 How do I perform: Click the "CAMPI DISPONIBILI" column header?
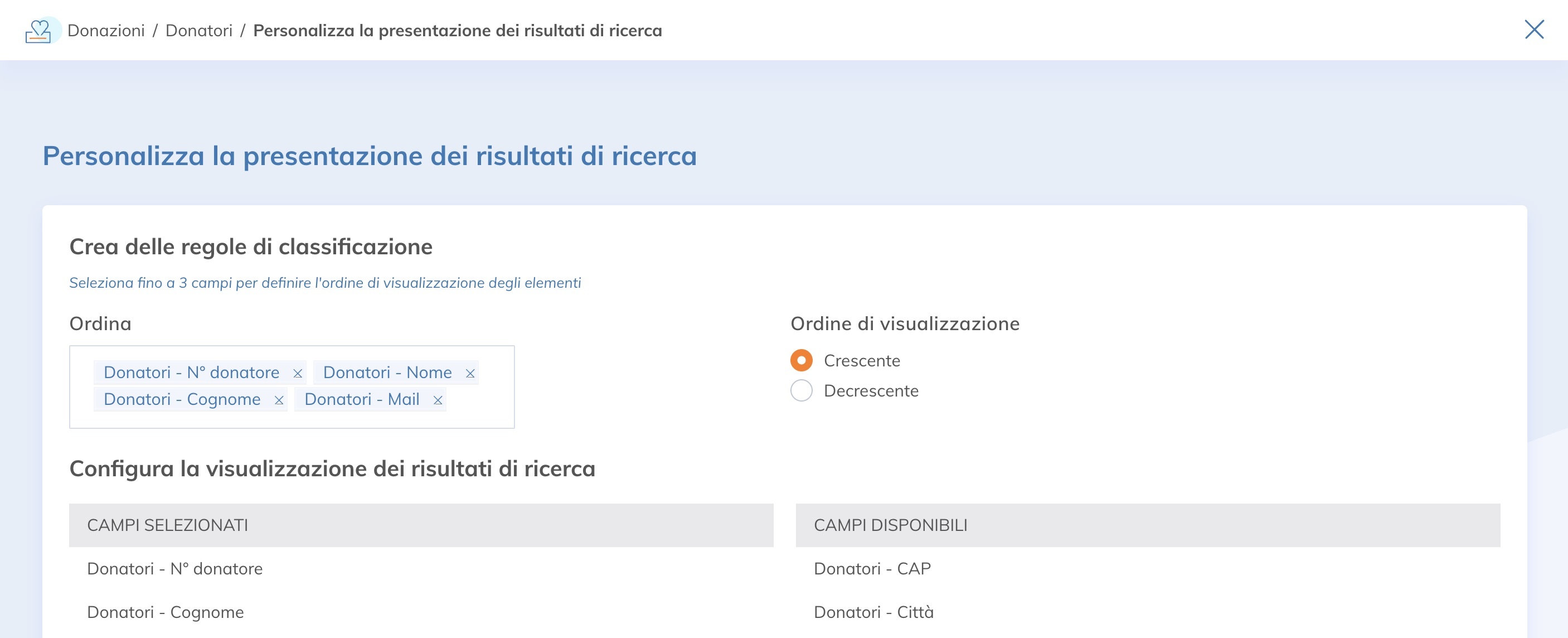[x=891, y=524]
